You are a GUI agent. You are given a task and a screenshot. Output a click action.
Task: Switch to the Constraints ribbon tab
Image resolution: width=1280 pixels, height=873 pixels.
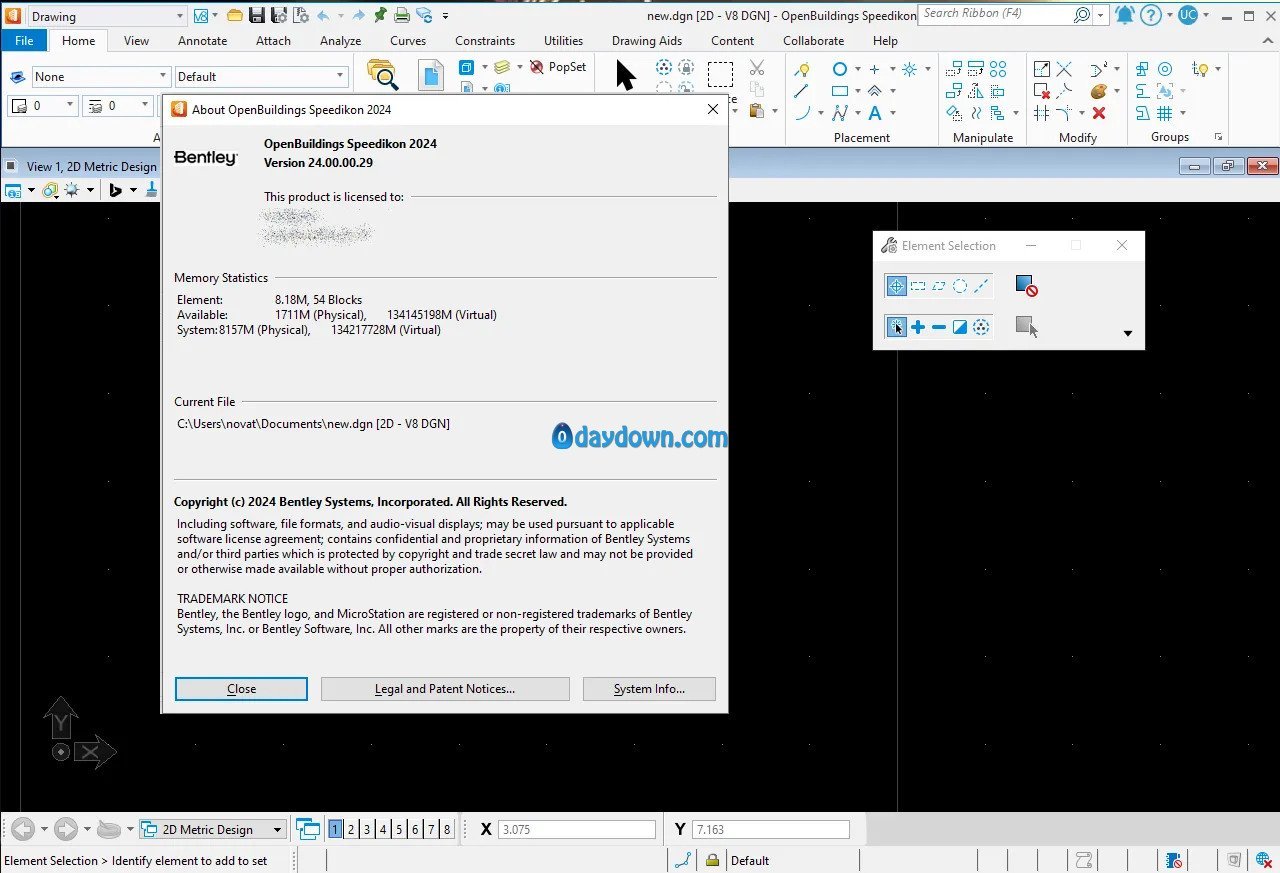485,41
